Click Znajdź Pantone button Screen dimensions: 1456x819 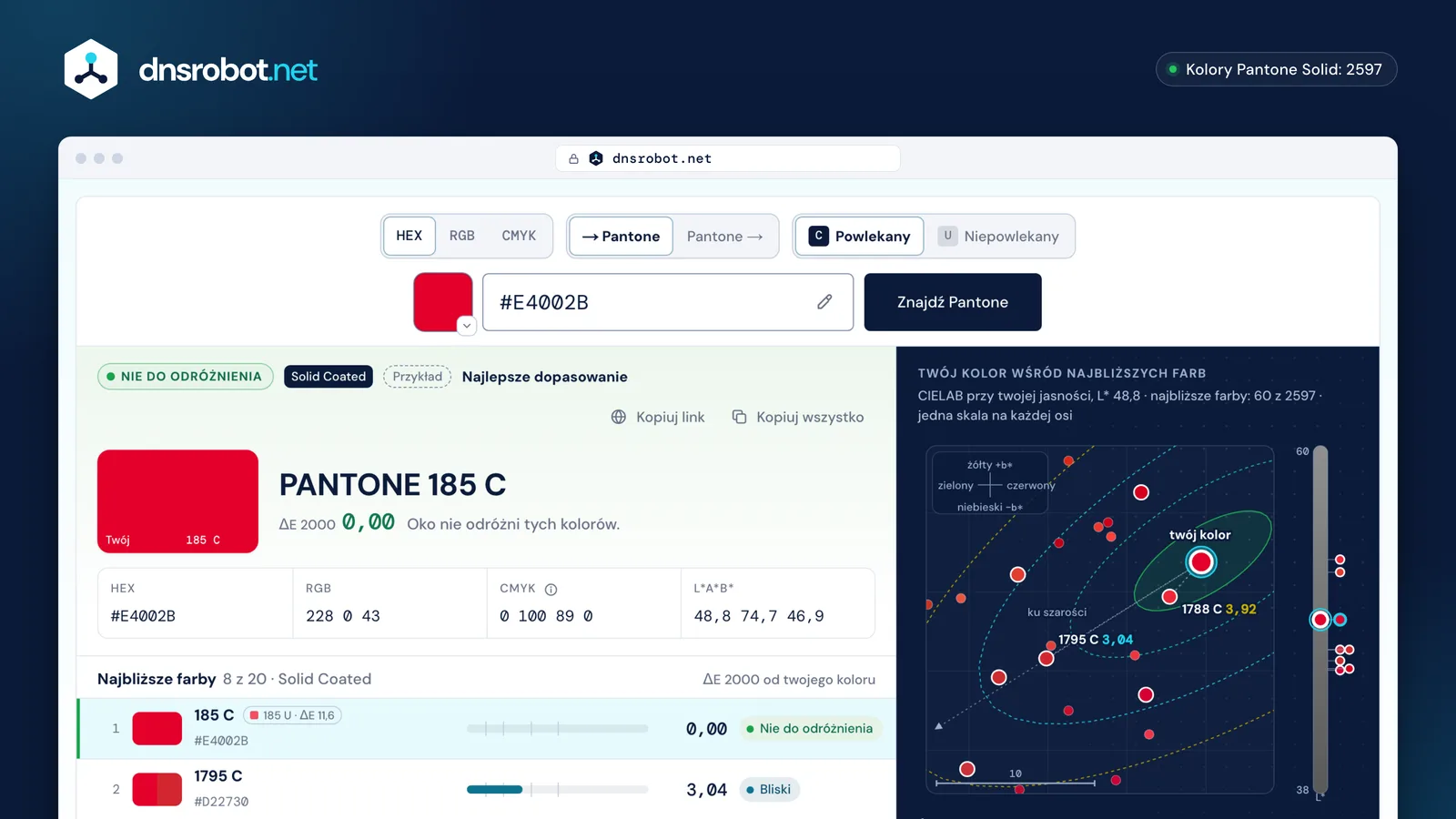click(x=953, y=302)
